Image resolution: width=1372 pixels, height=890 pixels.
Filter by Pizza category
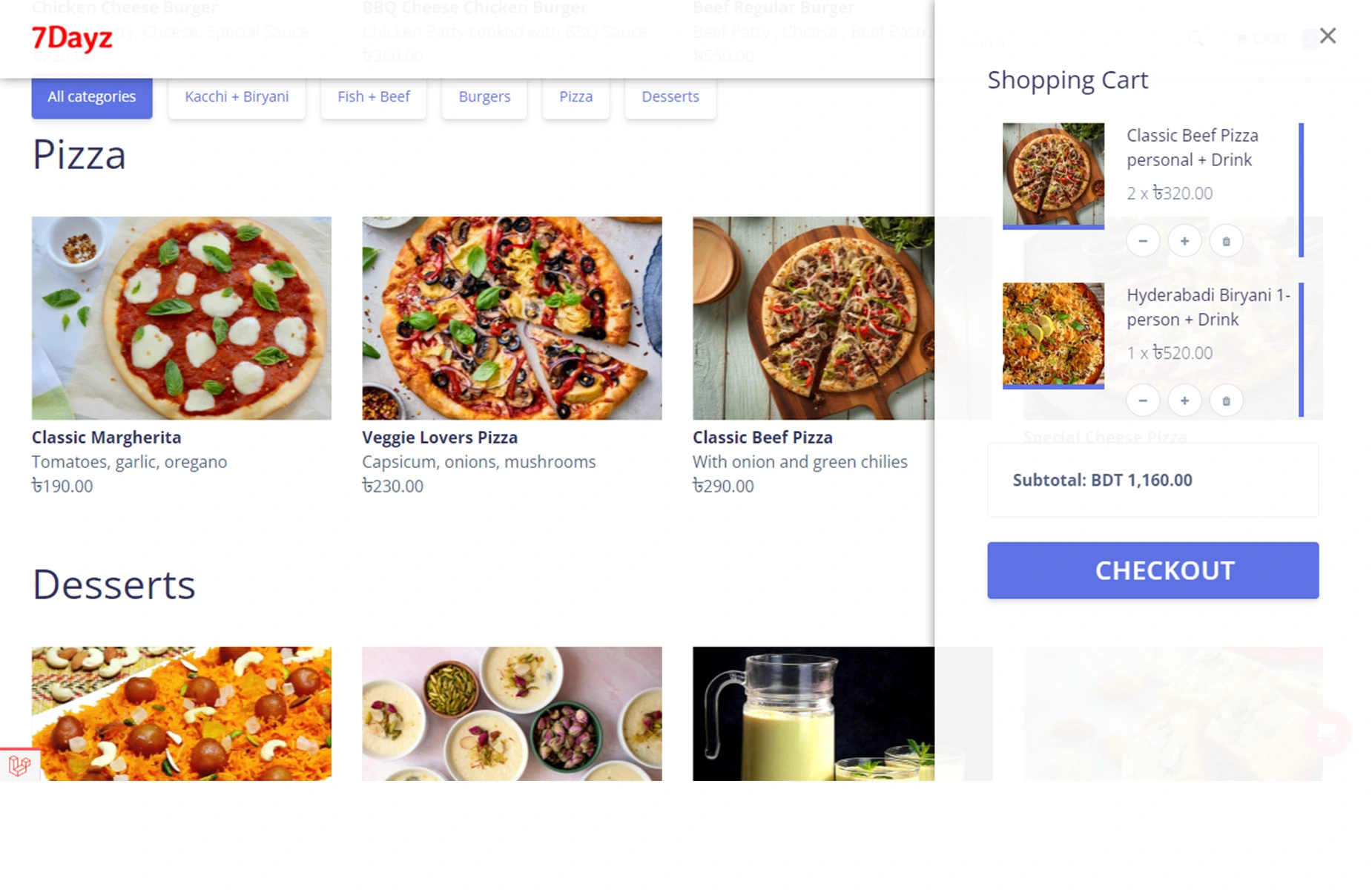pyautogui.click(x=575, y=97)
